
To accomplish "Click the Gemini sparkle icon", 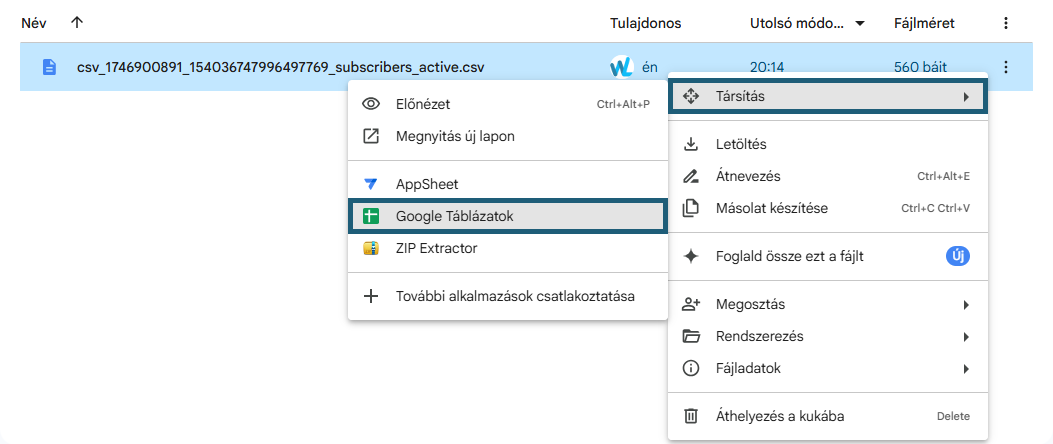I will tap(690, 257).
